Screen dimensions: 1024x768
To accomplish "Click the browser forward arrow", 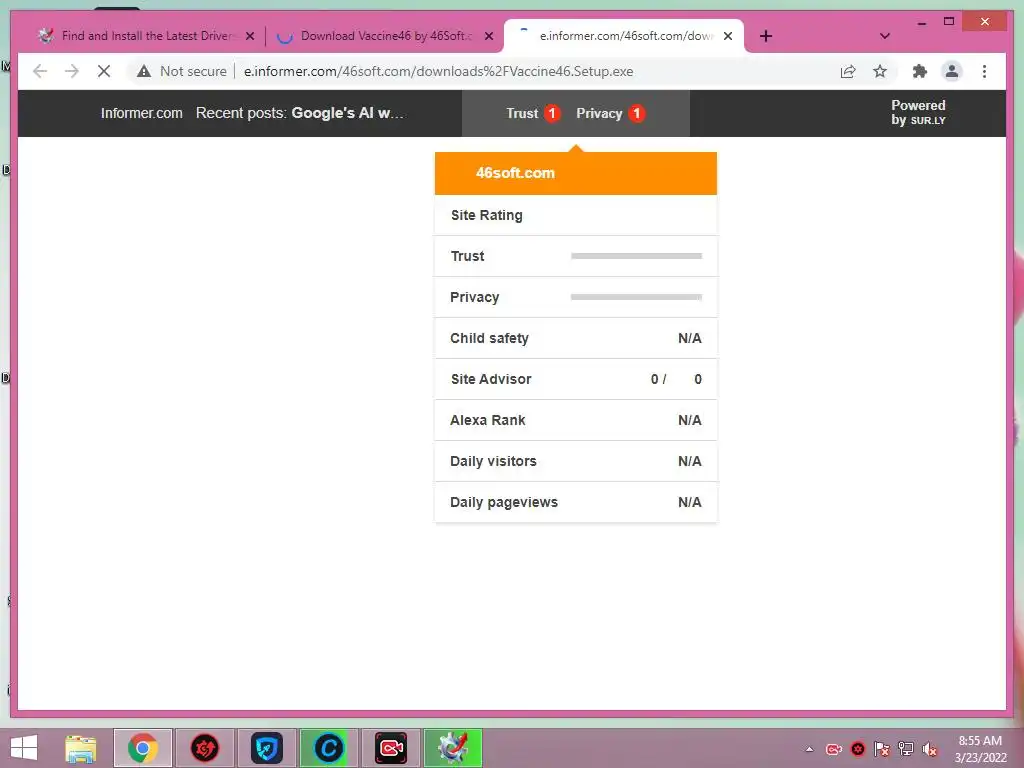I will pos(72,71).
